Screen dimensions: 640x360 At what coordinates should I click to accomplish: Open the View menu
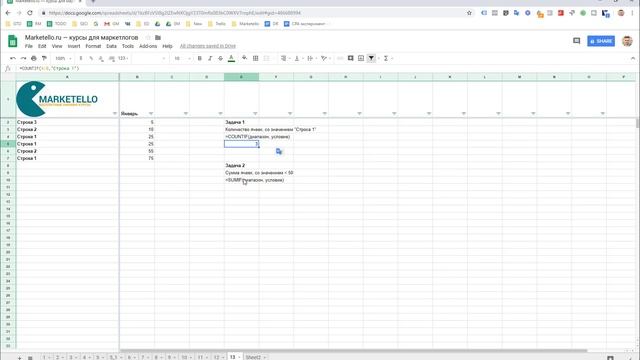(57, 46)
